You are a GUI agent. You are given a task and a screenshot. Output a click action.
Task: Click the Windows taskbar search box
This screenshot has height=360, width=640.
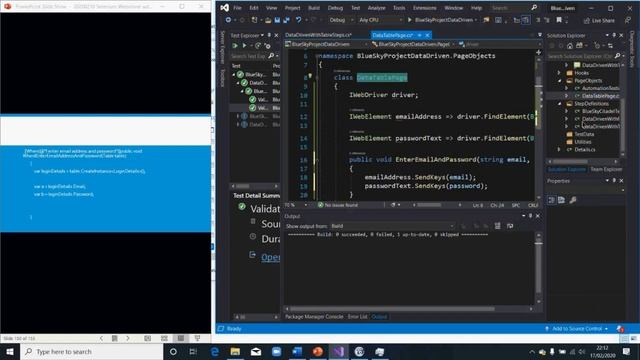(x=91, y=351)
